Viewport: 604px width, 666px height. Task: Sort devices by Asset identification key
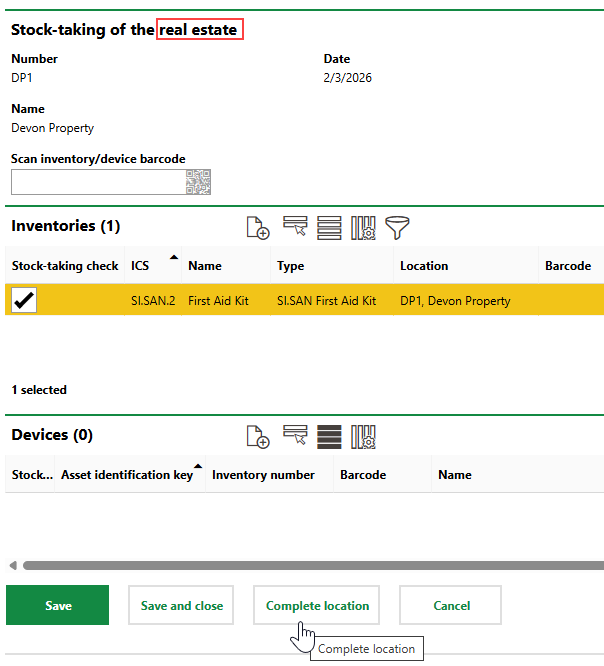point(126,475)
